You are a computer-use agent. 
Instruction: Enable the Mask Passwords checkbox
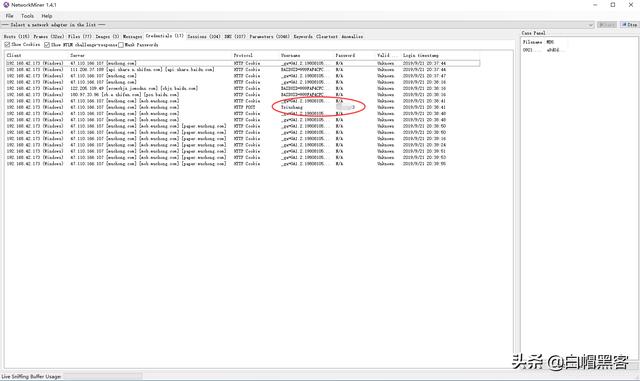click(x=121, y=45)
